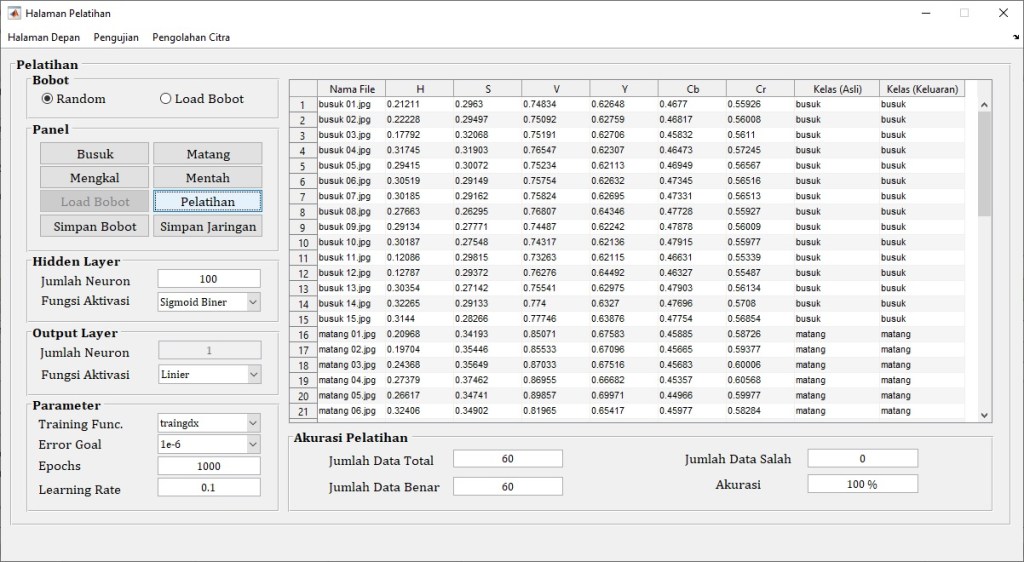Click the Simpan Jaringan button
This screenshot has height=562, width=1024.
pyautogui.click(x=208, y=227)
